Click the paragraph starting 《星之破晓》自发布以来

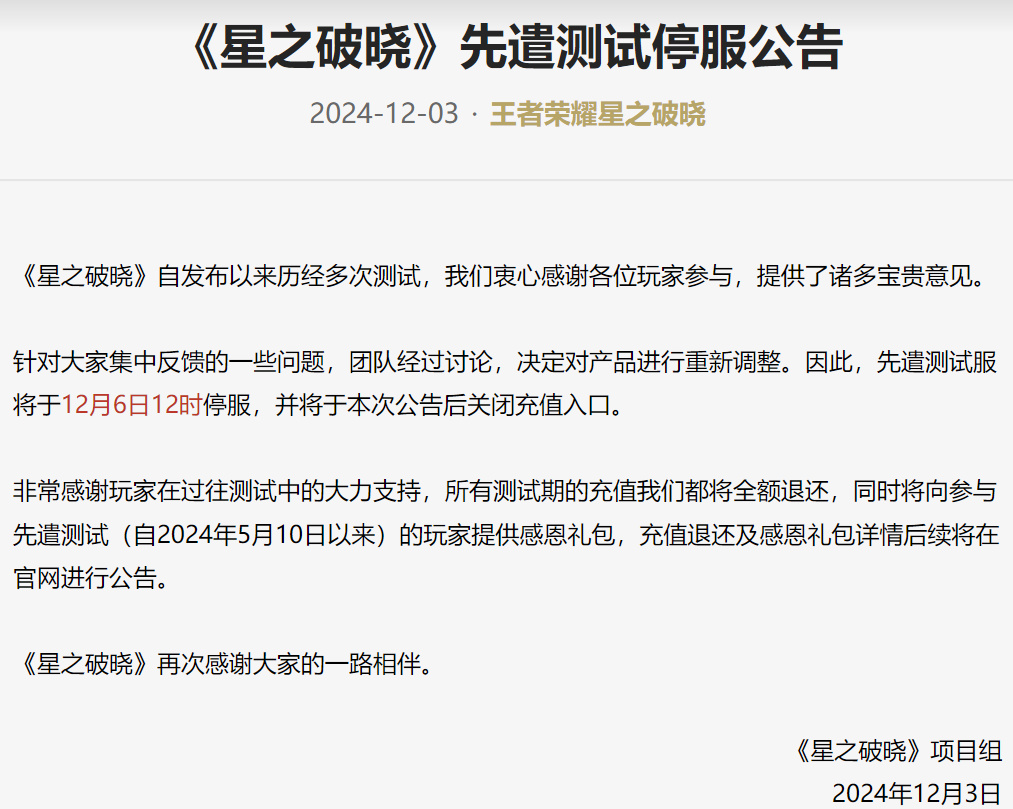pos(501,277)
